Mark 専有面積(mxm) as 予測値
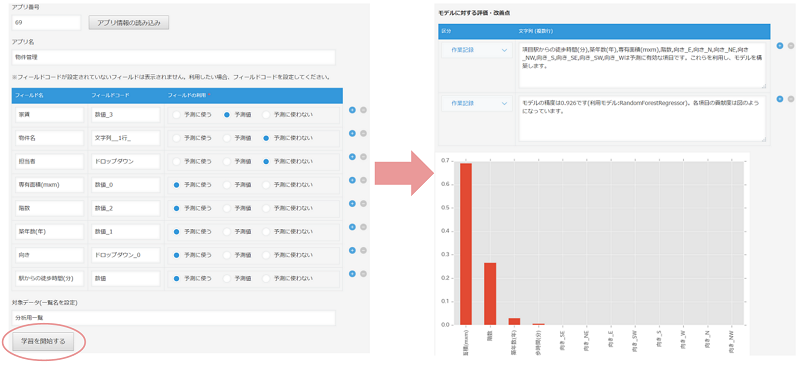 click(x=227, y=185)
